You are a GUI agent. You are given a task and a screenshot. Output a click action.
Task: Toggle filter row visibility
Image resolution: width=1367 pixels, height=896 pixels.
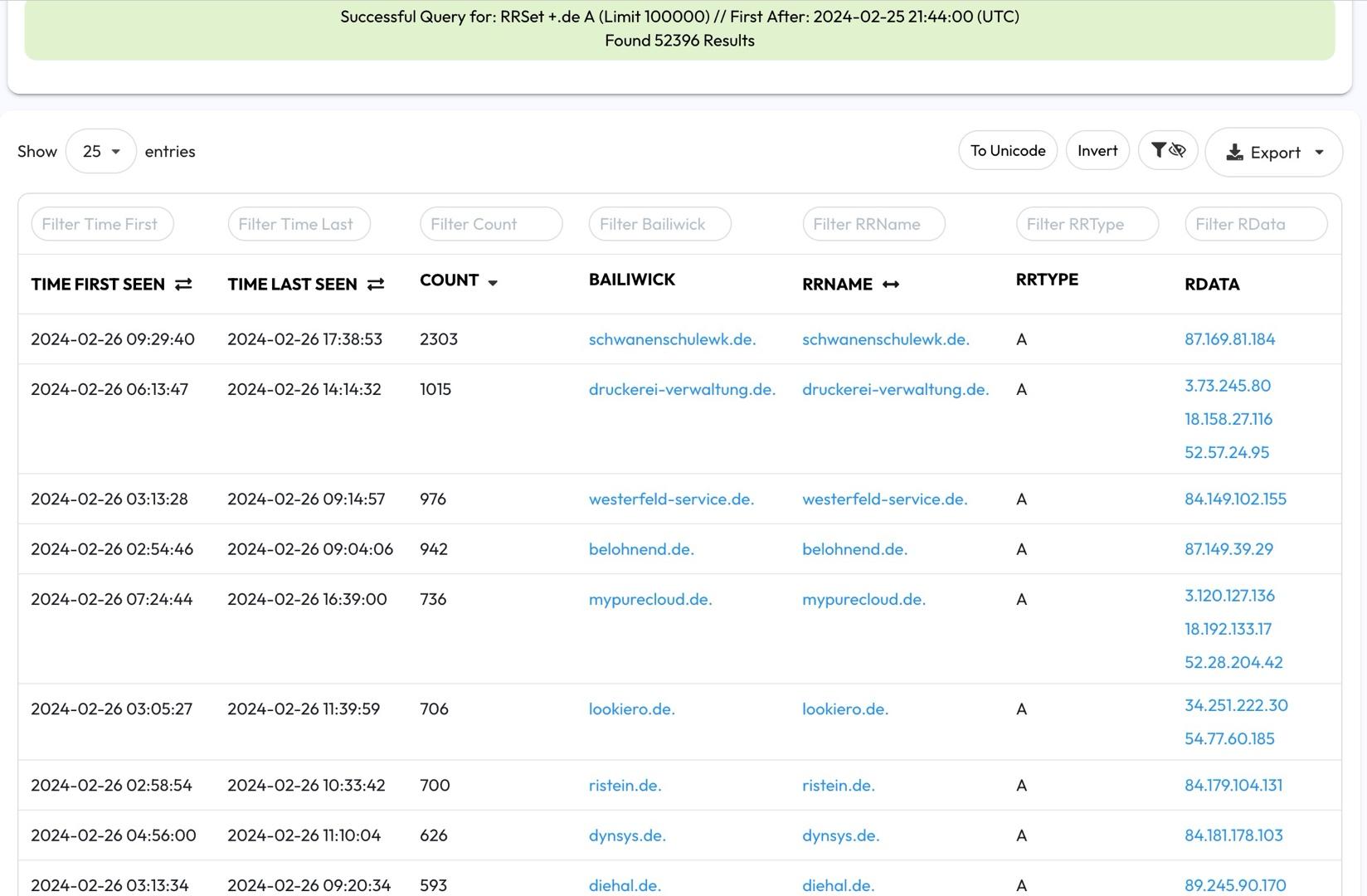pos(1168,151)
